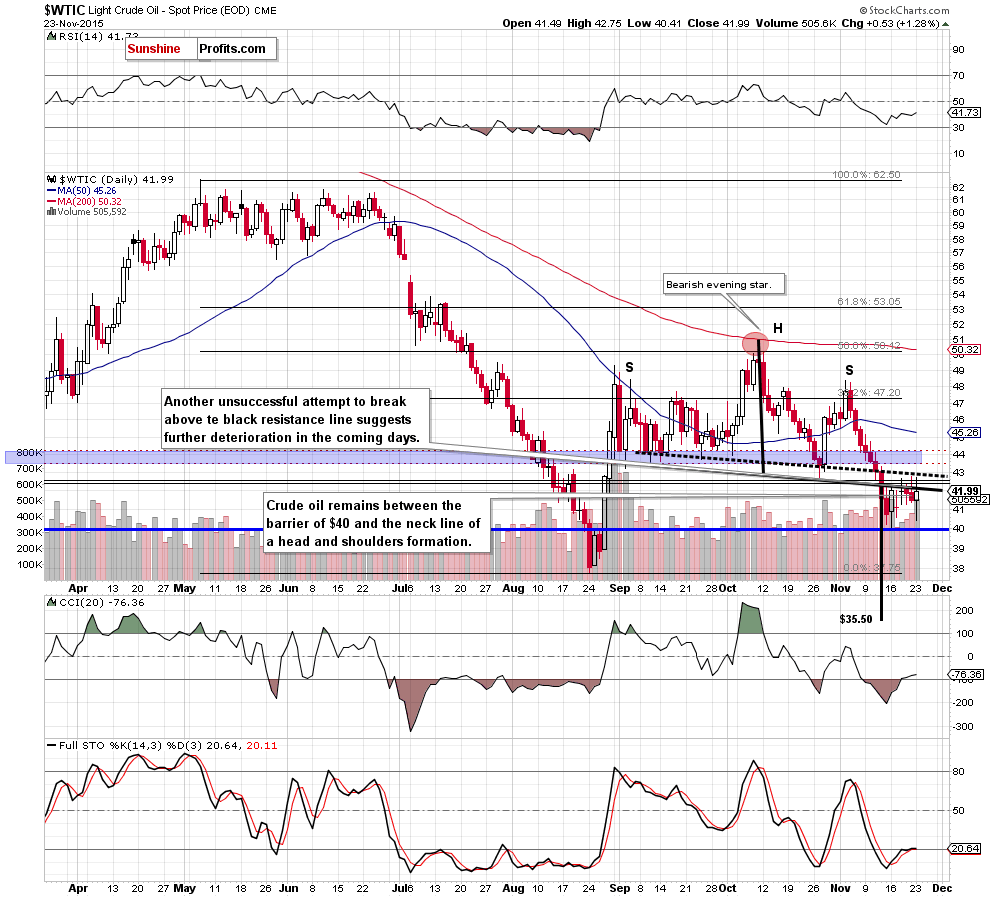The image size is (990, 897).
Task: Click the $35.50 price target label
Action: 856,619
